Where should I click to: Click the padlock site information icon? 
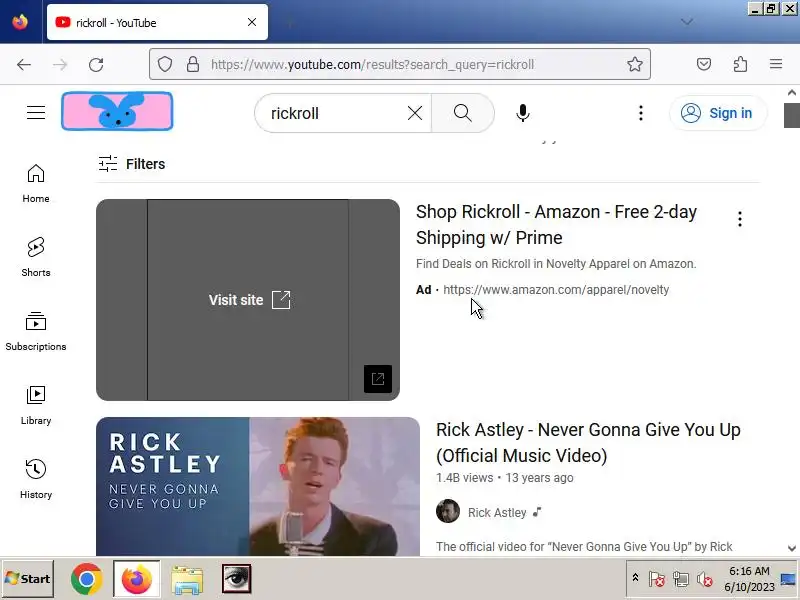click(193, 64)
